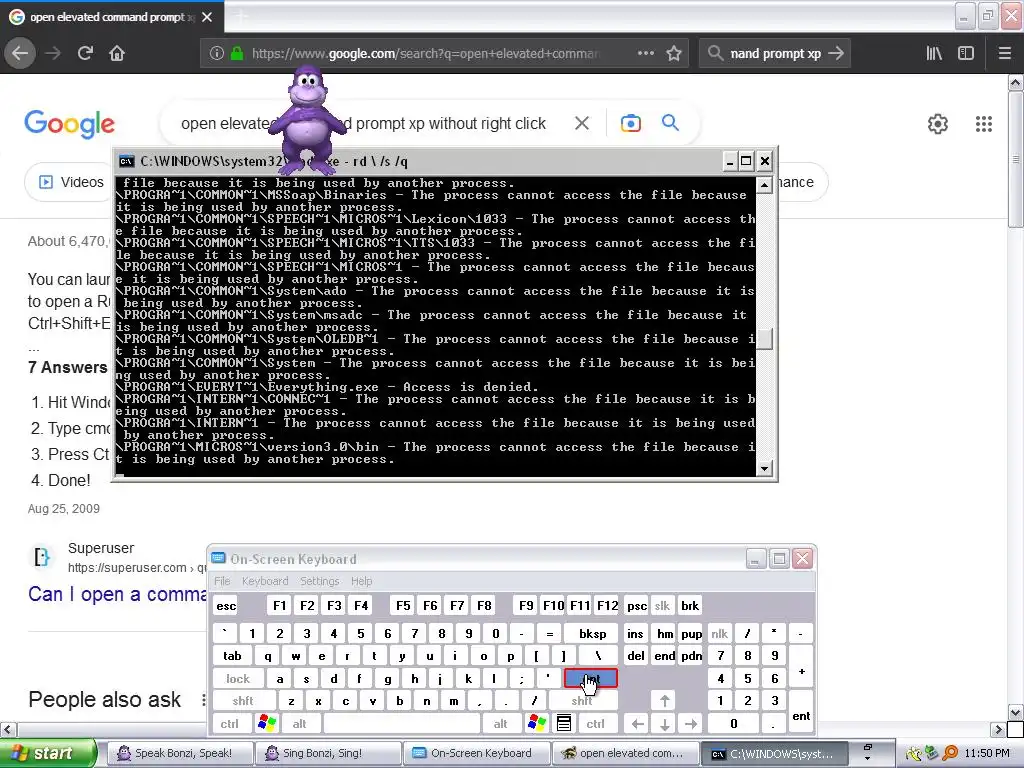Search by image using camera icon
The width and height of the screenshot is (1024, 768).
(x=630, y=123)
